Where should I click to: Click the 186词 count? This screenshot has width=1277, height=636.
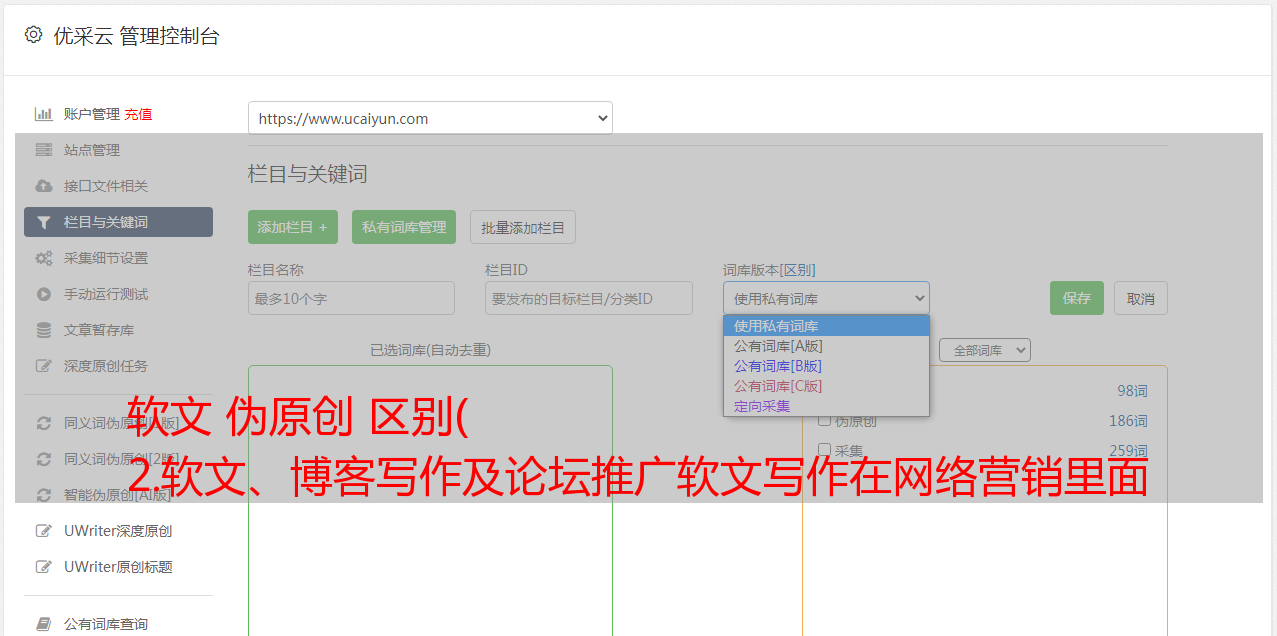1128,421
